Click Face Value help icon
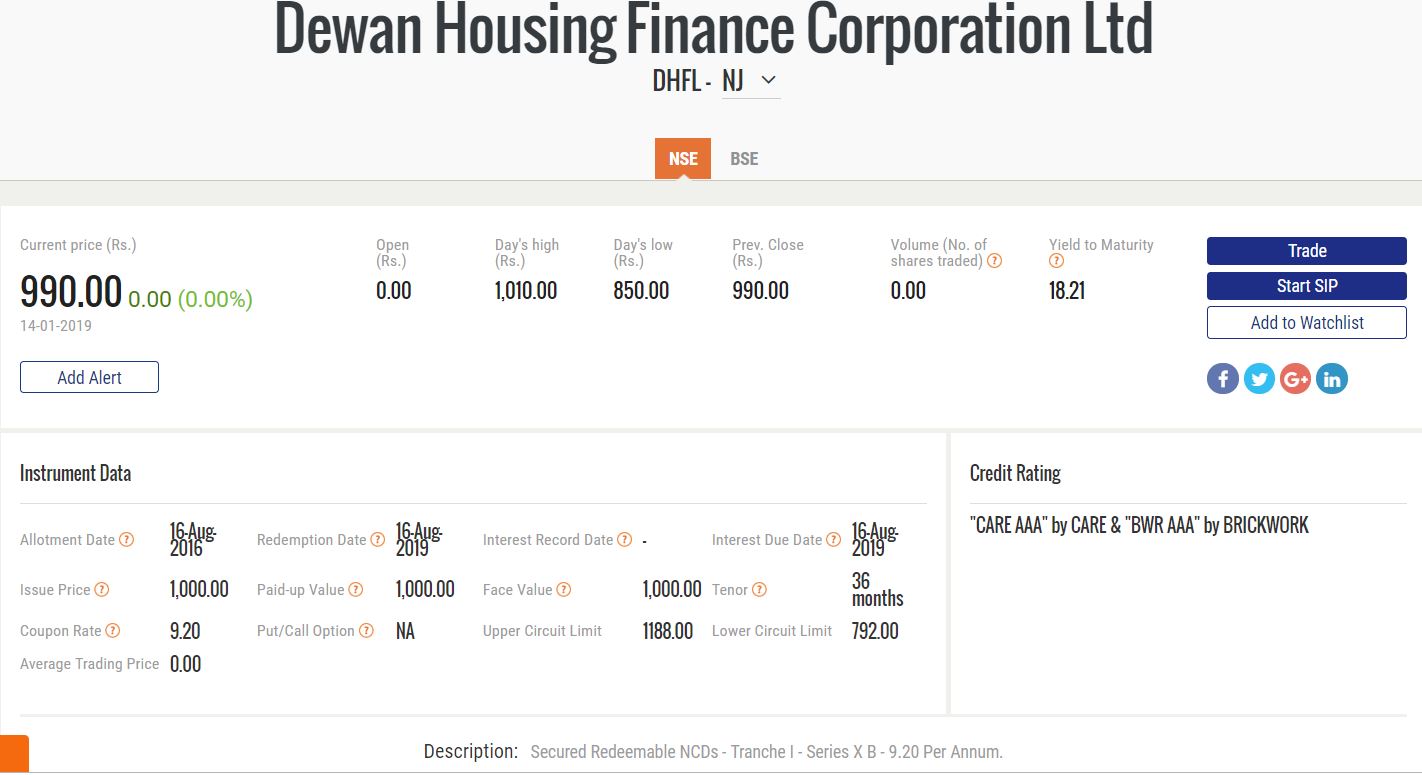The image size is (1422, 775). click(564, 590)
